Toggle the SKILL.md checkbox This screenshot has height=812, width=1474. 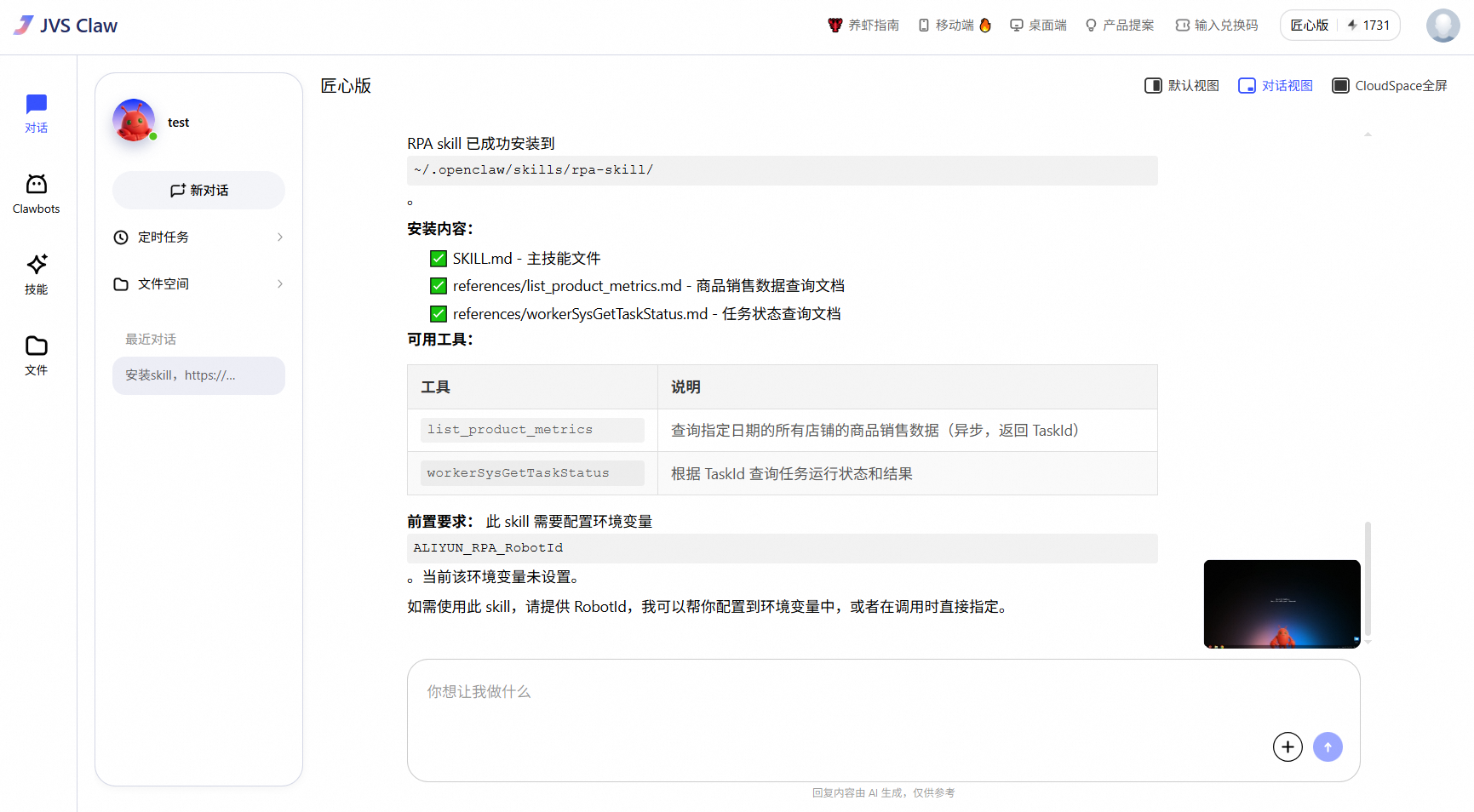439,259
